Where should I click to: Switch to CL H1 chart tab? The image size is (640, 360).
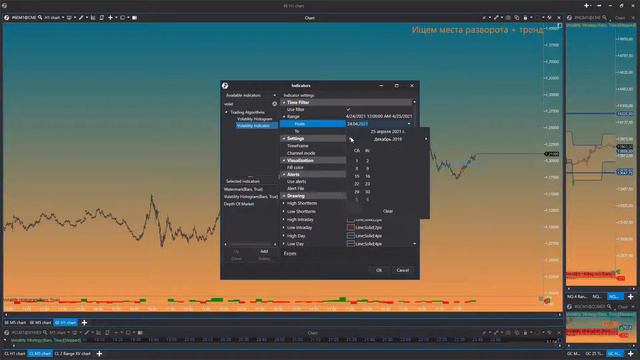(x=15, y=353)
